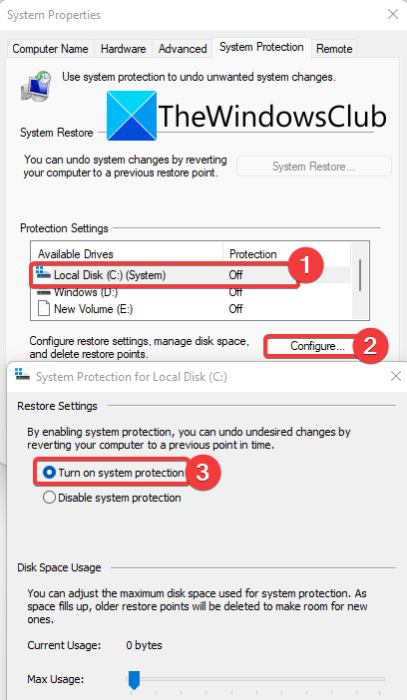
Task: Click the New Volume (E:) document icon
Action: (44, 309)
